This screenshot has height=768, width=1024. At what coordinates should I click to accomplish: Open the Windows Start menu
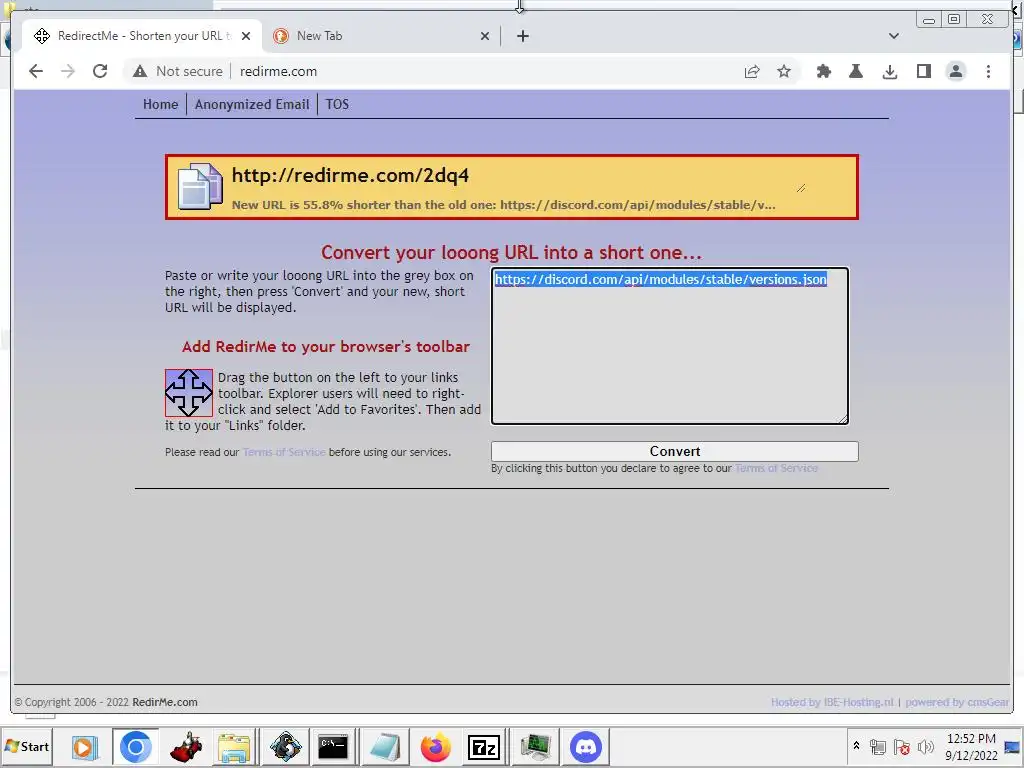click(x=27, y=746)
